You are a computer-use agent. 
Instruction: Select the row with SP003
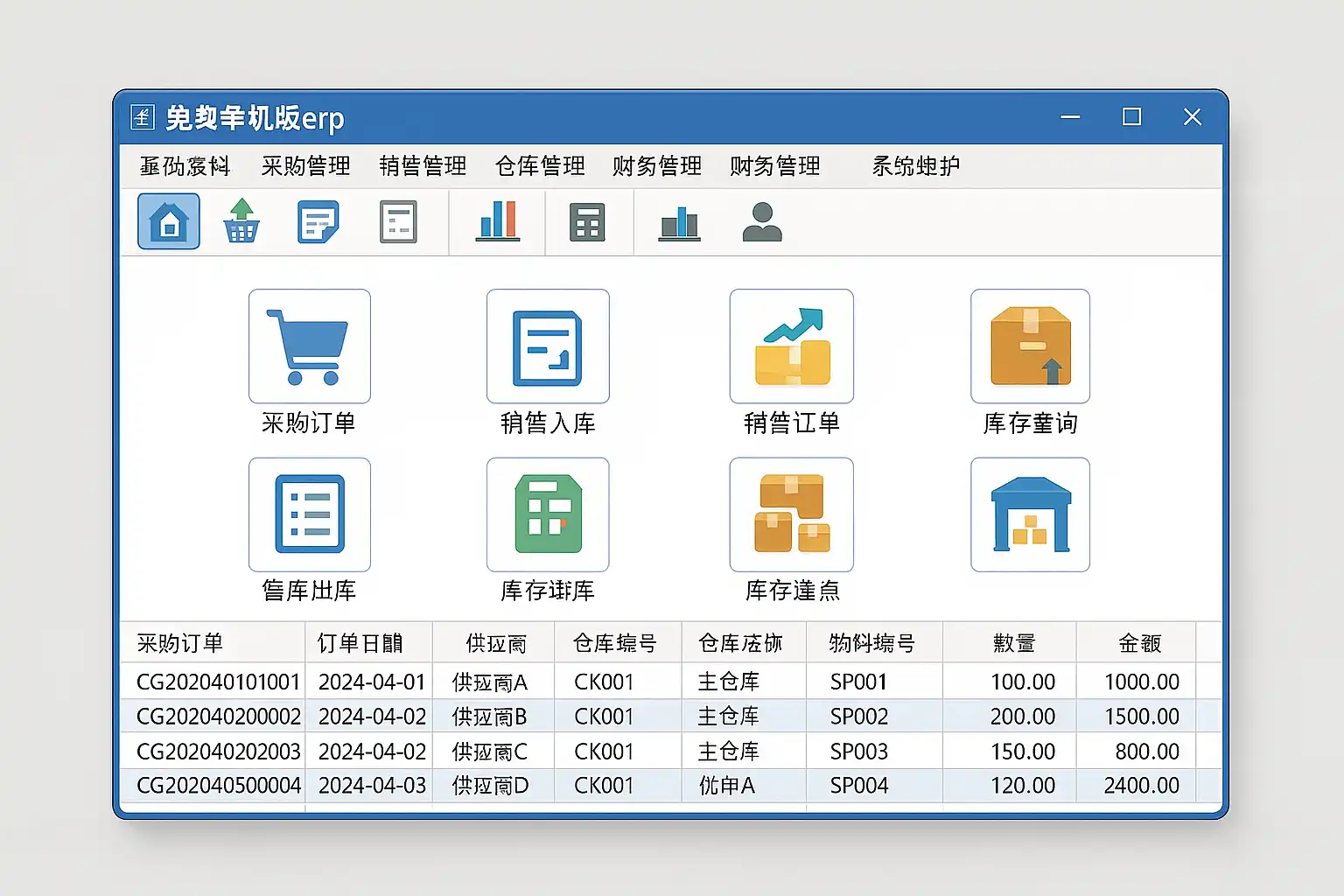[858, 752]
